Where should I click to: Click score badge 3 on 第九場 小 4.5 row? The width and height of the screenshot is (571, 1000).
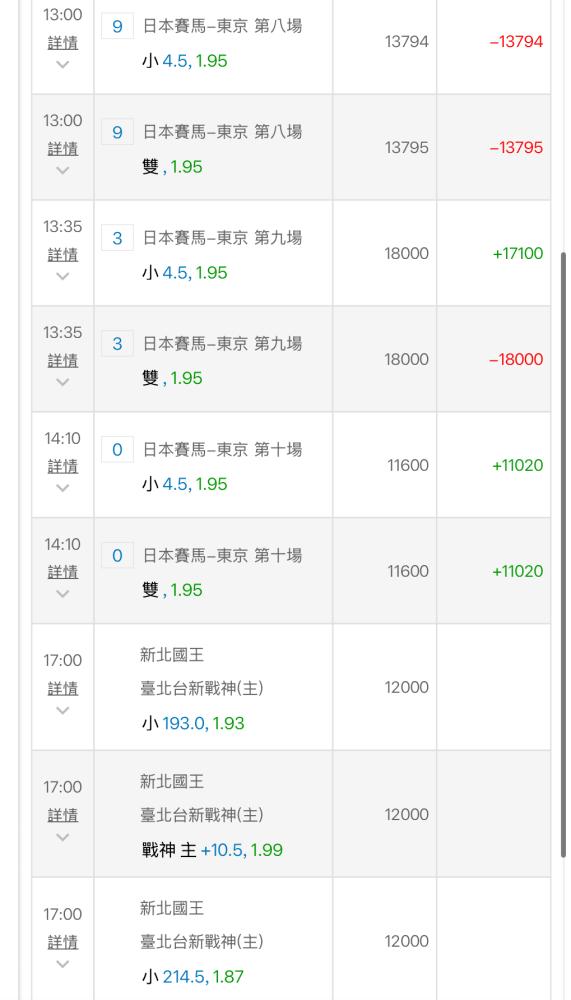[x=117, y=238]
